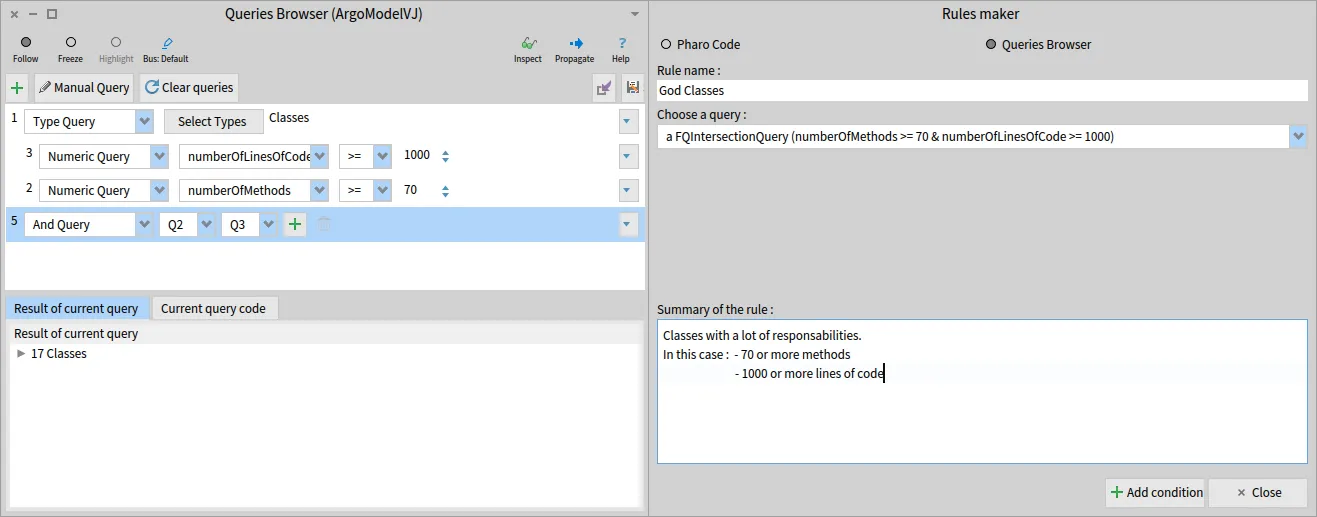Click the Manual Query button

coord(84,88)
